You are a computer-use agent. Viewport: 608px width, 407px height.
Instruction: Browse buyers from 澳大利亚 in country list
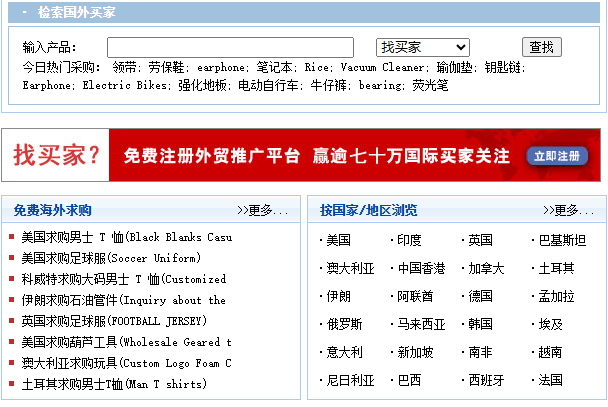pyautogui.click(x=351, y=268)
